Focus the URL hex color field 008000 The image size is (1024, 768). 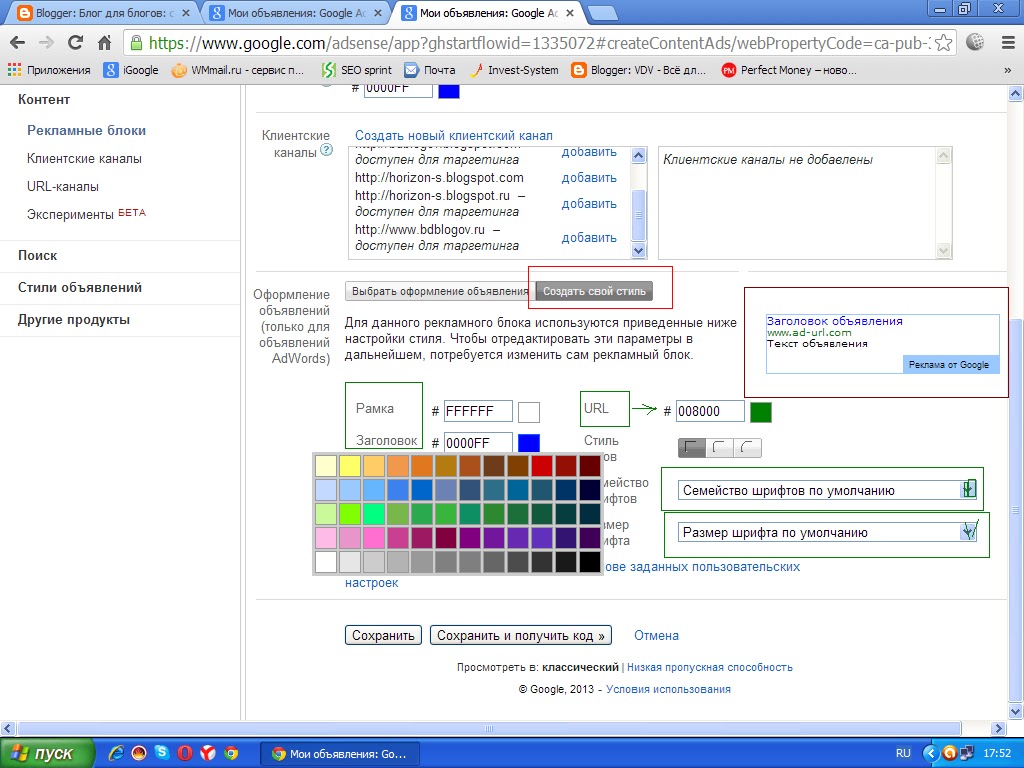point(710,411)
